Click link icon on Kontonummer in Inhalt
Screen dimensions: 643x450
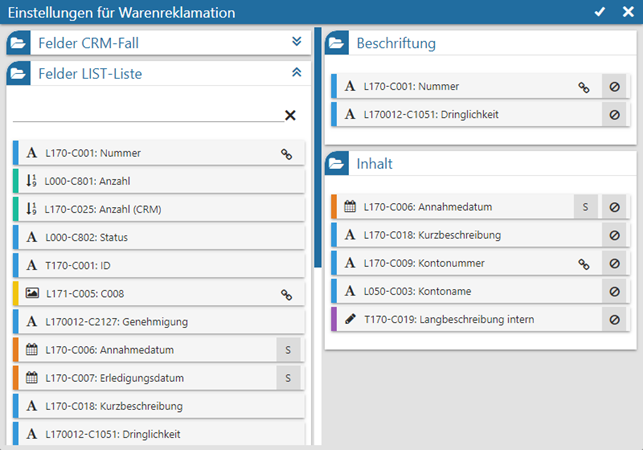click(x=584, y=264)
